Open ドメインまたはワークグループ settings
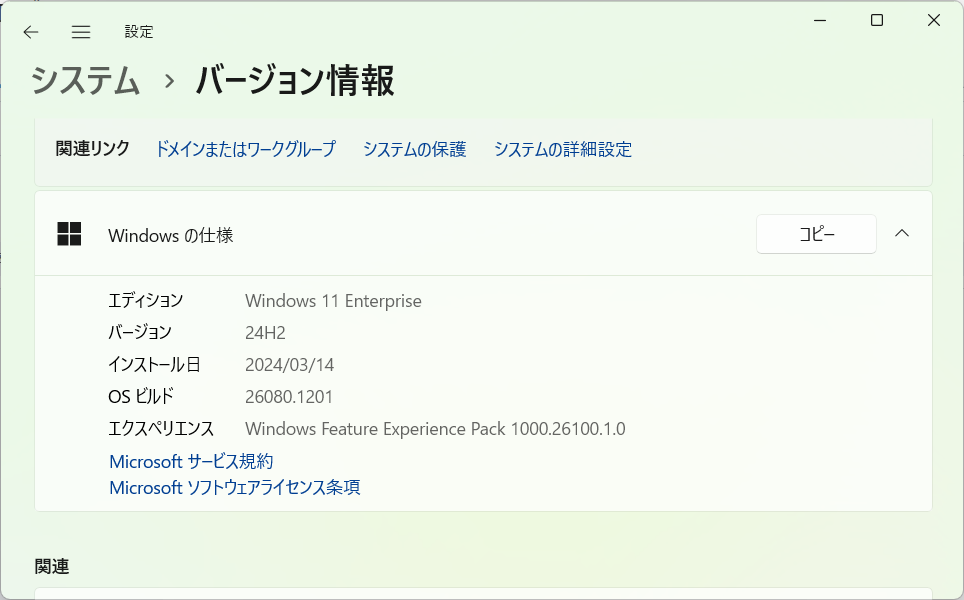 [x=245, y=149]
